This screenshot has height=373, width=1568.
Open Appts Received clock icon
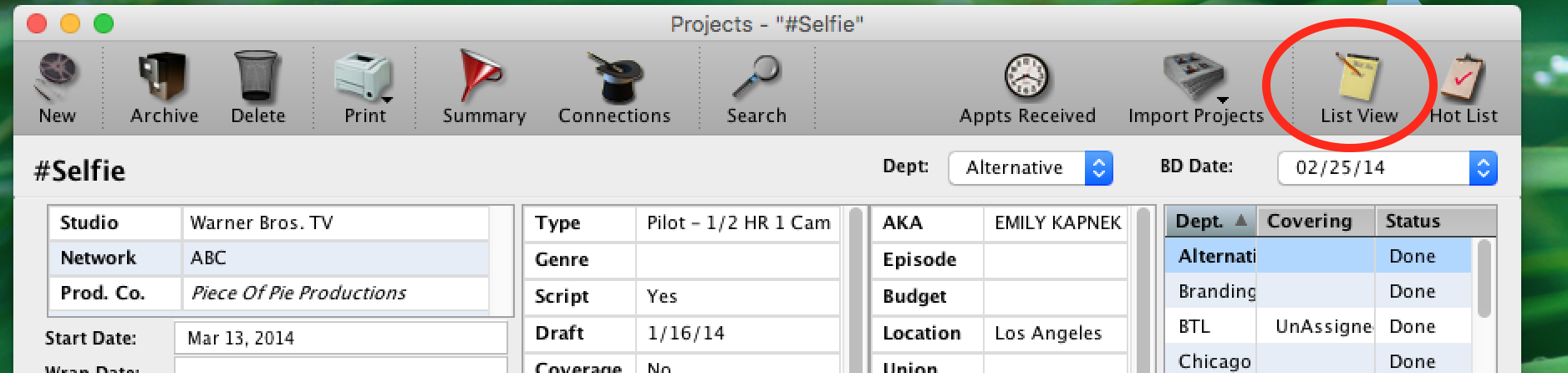(x=1026, y=77)
